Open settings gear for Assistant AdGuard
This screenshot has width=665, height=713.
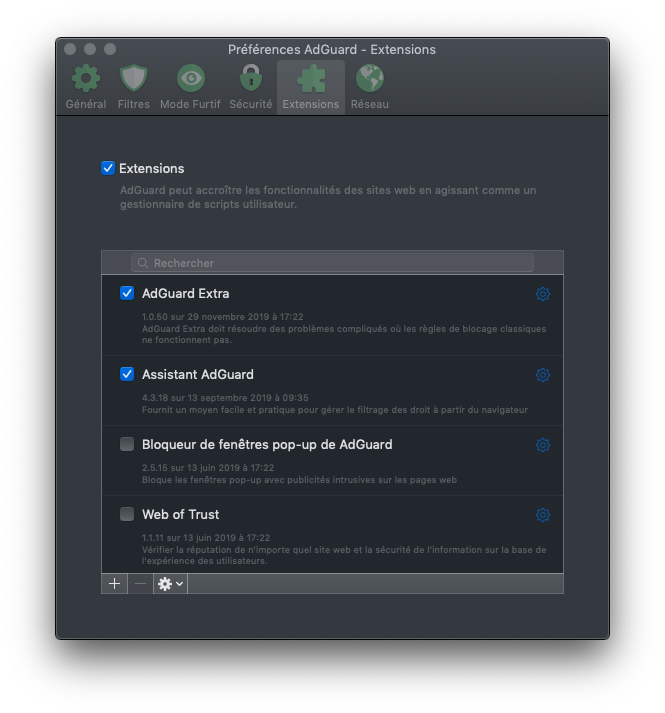[x=543, y=375]
